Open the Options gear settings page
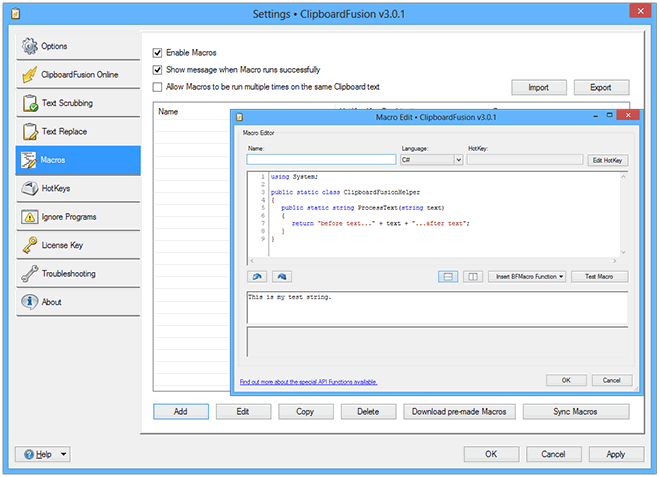This screenshot has height=477, width=660. click(77, 47)
